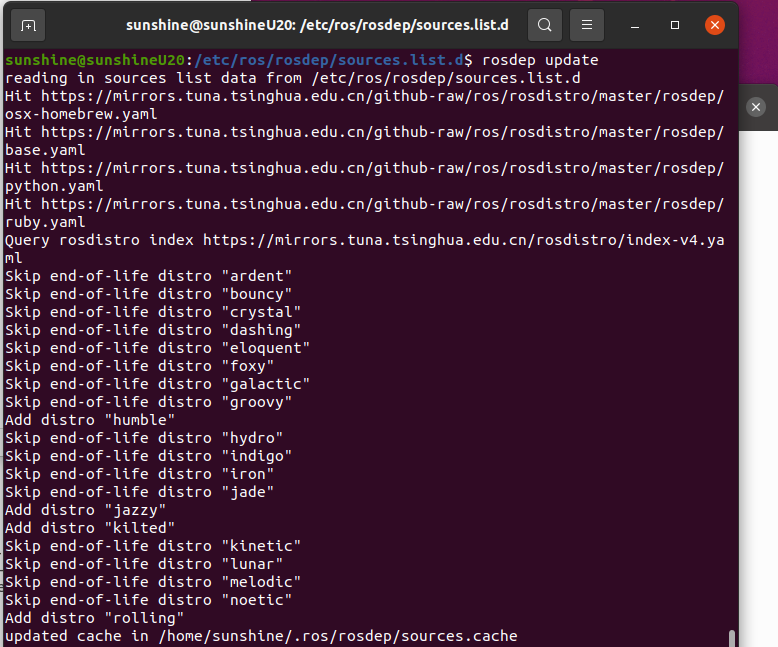Viewport: 778px width, 647px height.
Task: Click the ruby.yaml line
Action: [45, 222]
